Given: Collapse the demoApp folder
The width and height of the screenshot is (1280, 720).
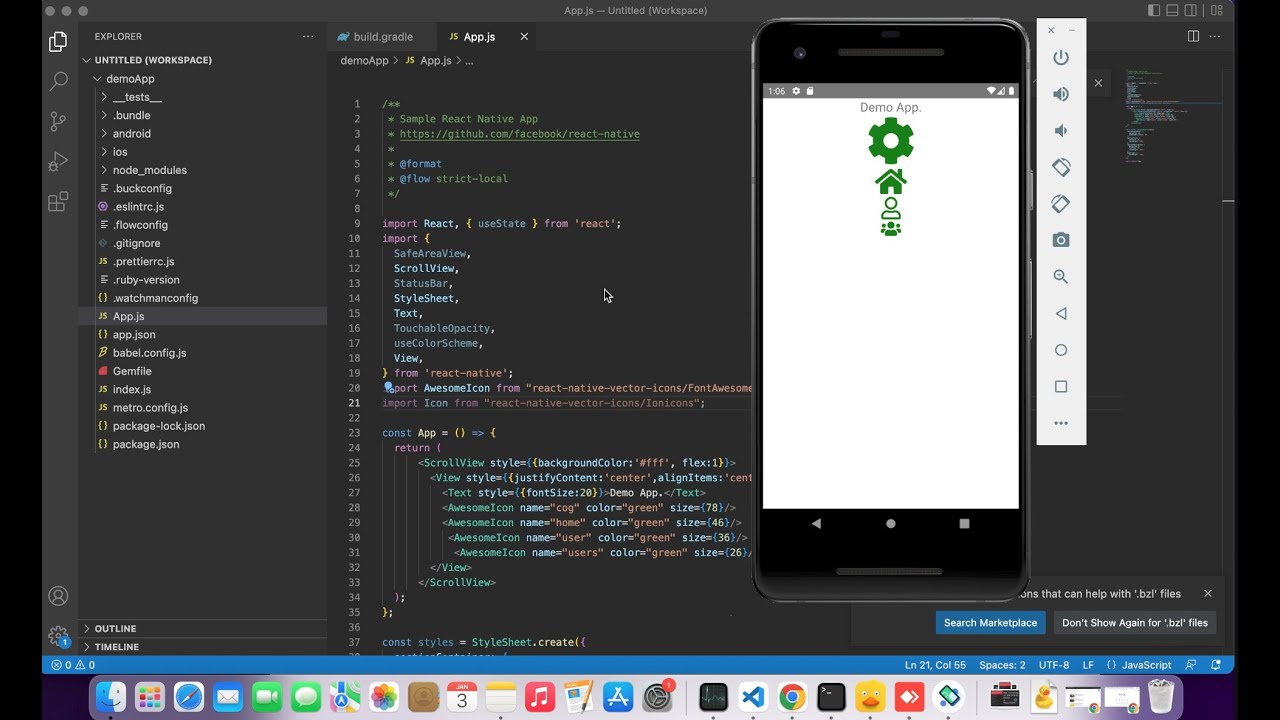Looking at the screenshot, I should (x=130, y=79).
